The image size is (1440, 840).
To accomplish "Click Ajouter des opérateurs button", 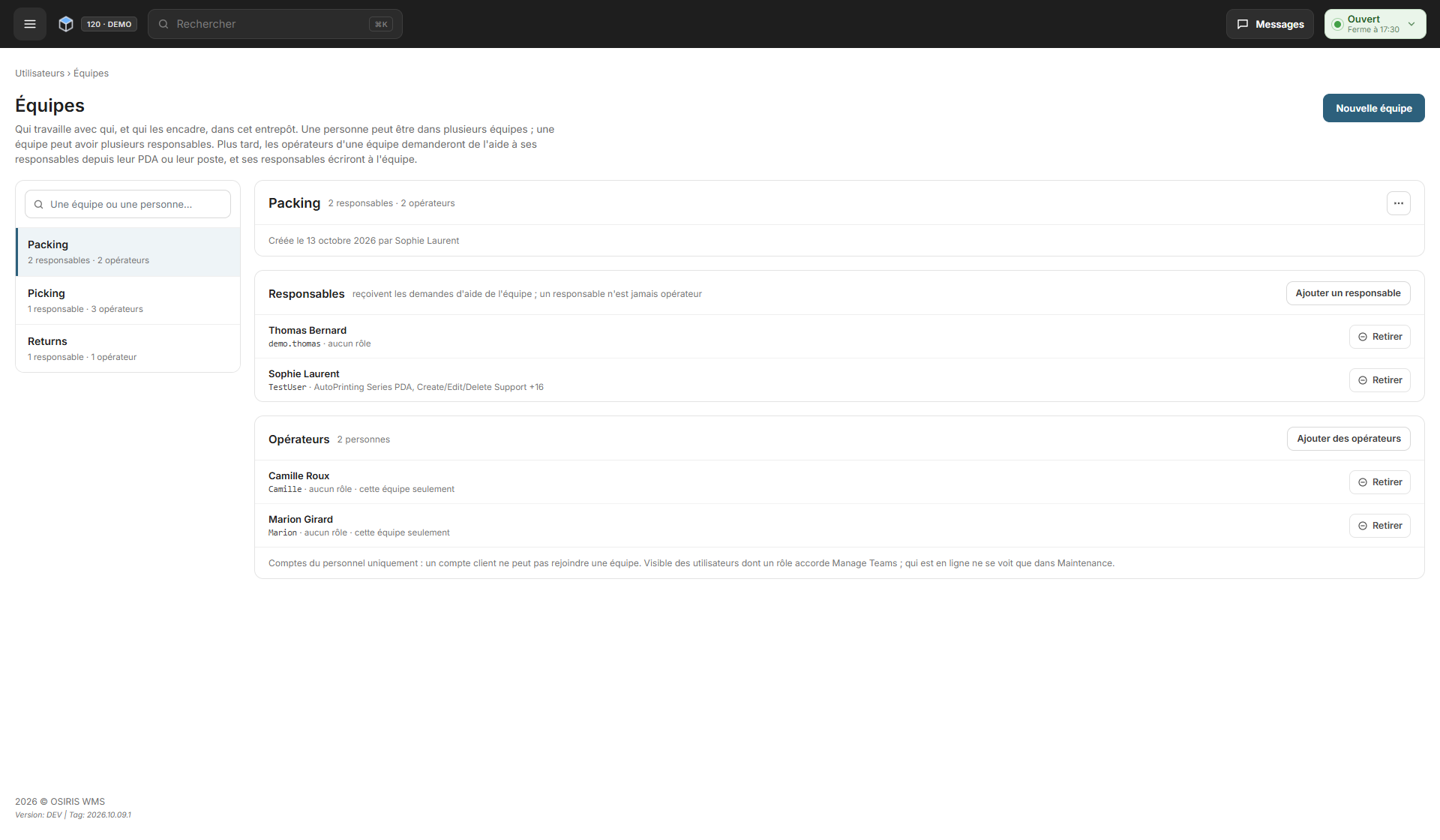I will click(1348, 439).
